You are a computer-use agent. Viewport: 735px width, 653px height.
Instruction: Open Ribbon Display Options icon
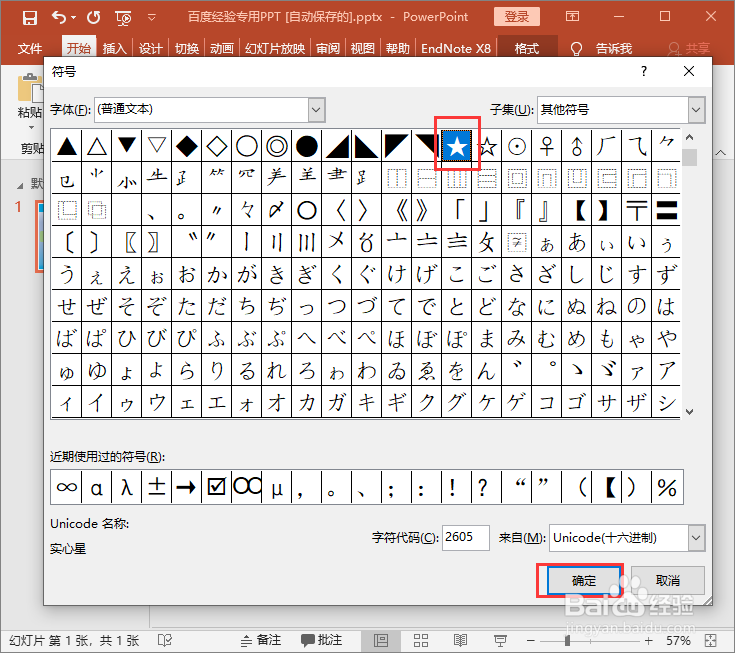tap(572, 17)
